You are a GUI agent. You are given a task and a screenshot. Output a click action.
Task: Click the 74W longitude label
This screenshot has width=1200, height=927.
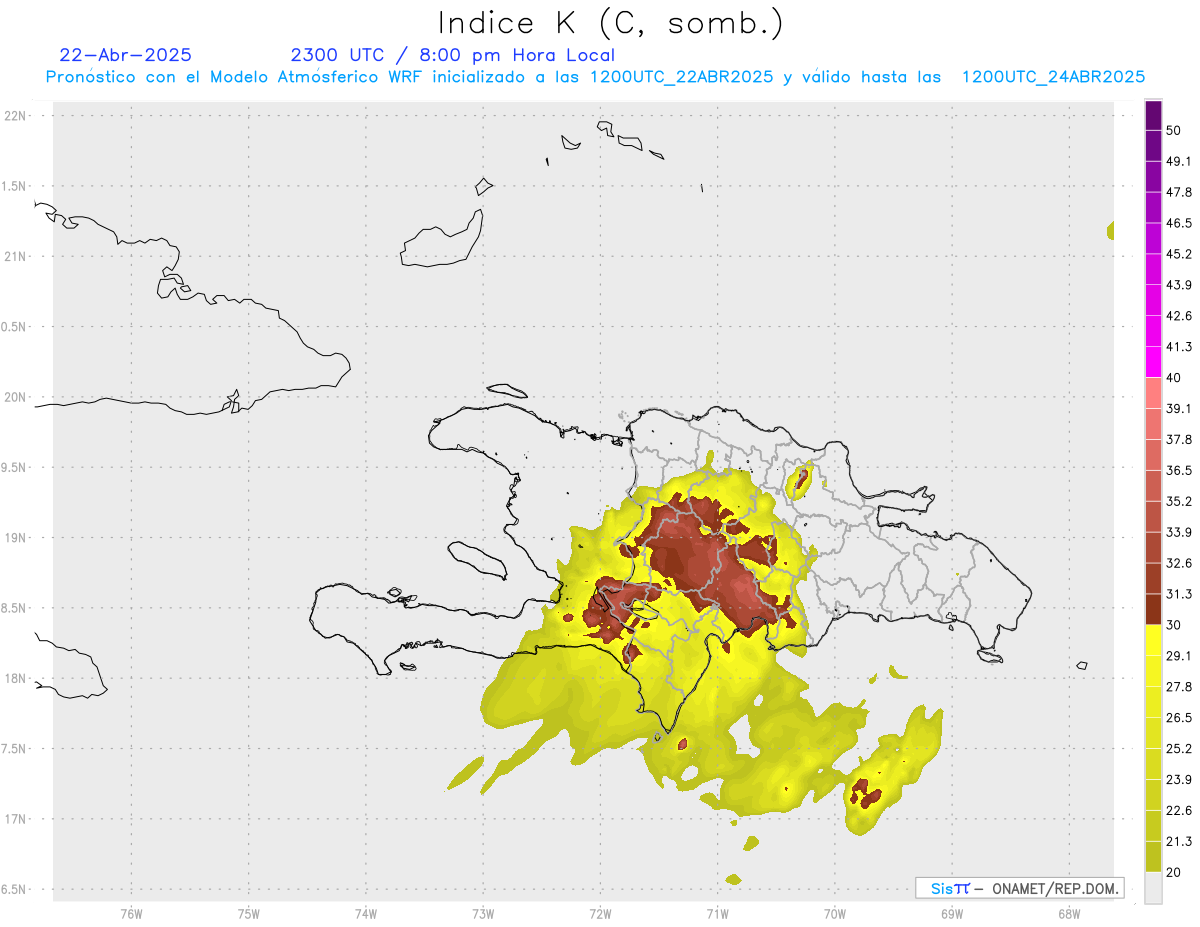[x=365, y=914]
